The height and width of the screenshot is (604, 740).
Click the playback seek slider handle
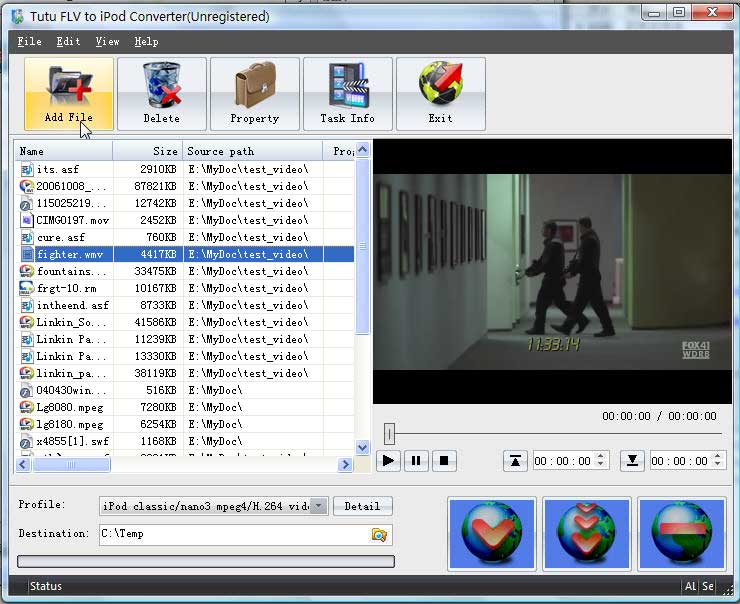tap(389, 433)
